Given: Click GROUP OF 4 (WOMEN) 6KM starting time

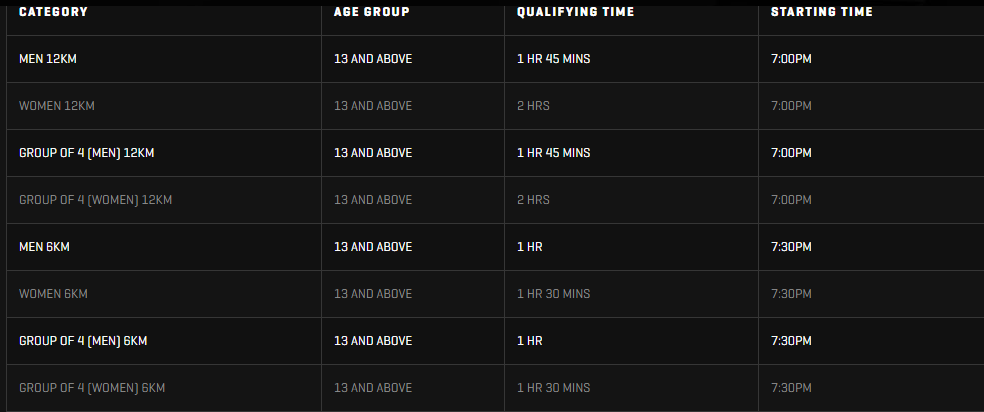Looking at the screenshot, I should pos(791,388).
